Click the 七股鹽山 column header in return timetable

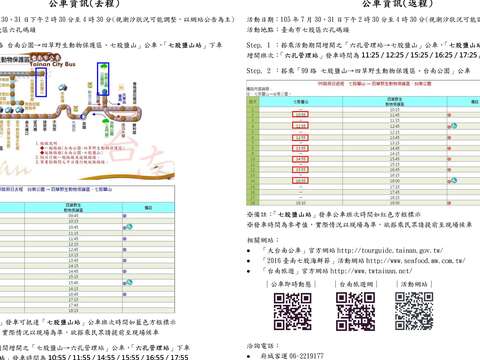pos(301,102)
